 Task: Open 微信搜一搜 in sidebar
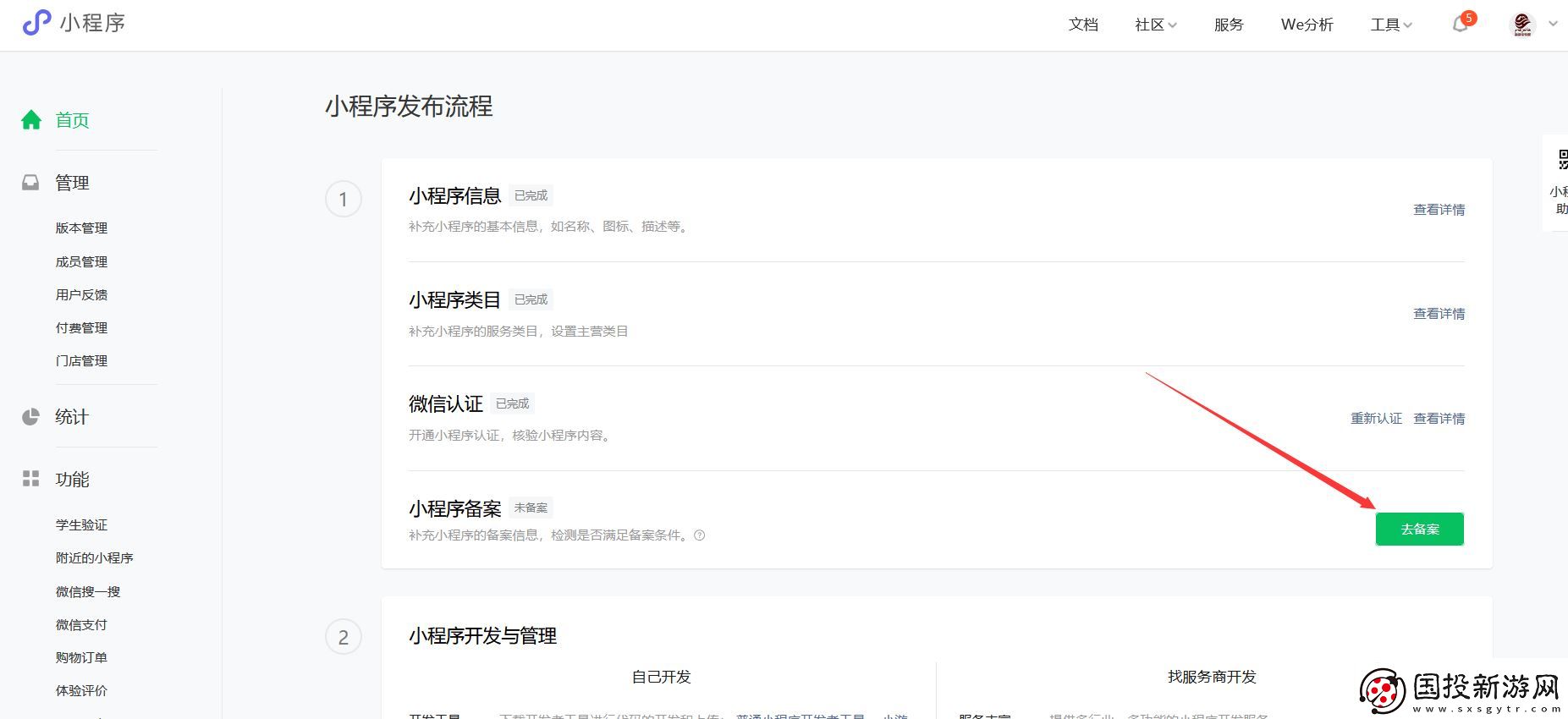(88, 592)
